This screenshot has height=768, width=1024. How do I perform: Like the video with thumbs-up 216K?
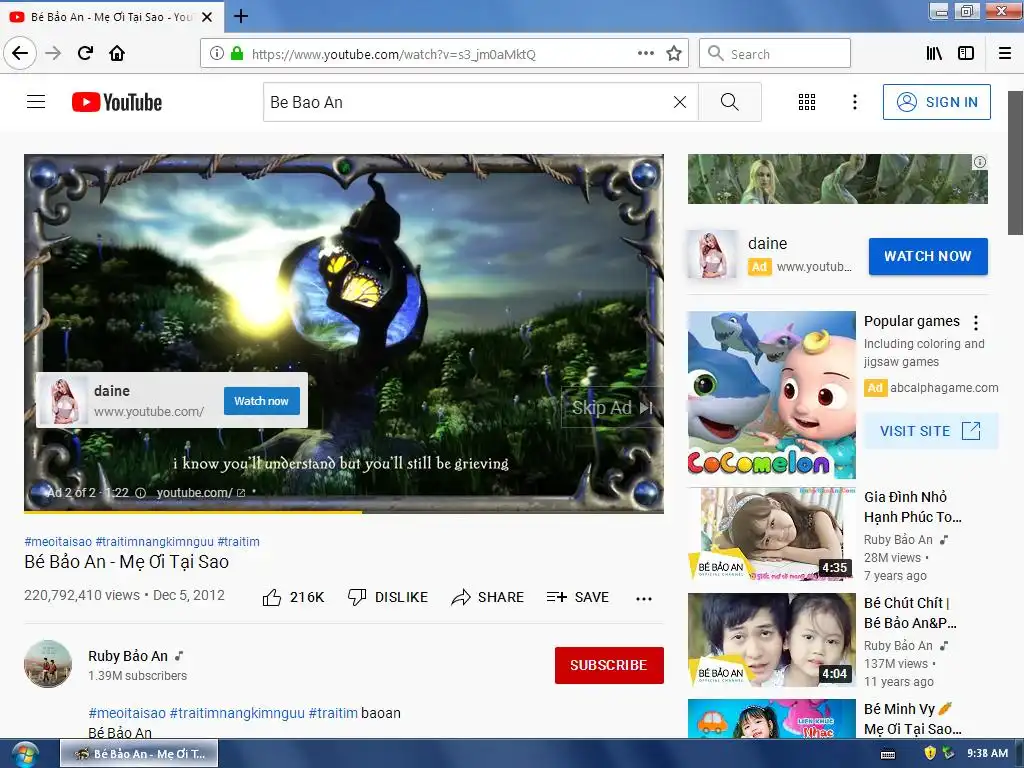point(293,597)
